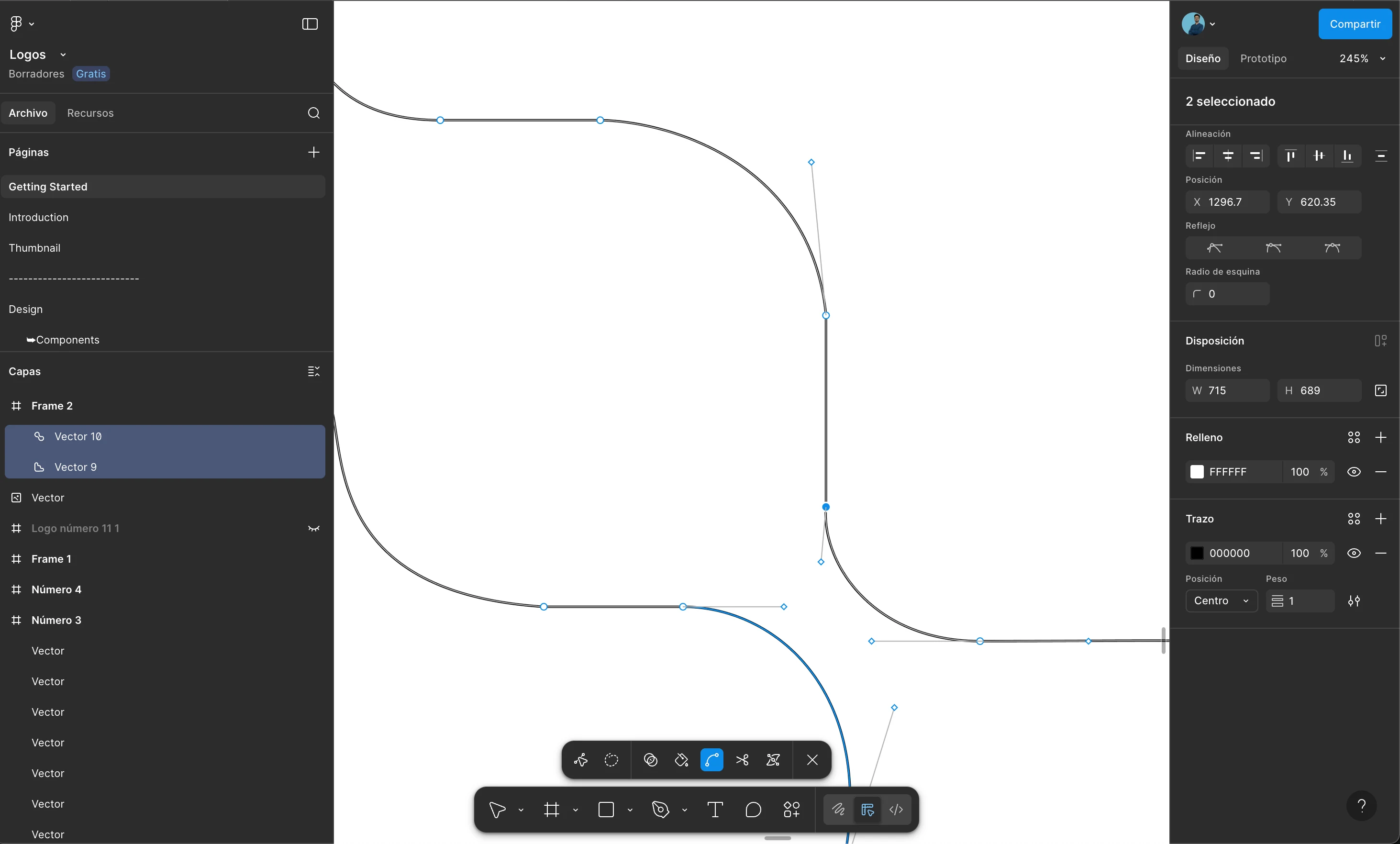
Task: Select the Text tool in toolbar
Action: pos(715,810)
